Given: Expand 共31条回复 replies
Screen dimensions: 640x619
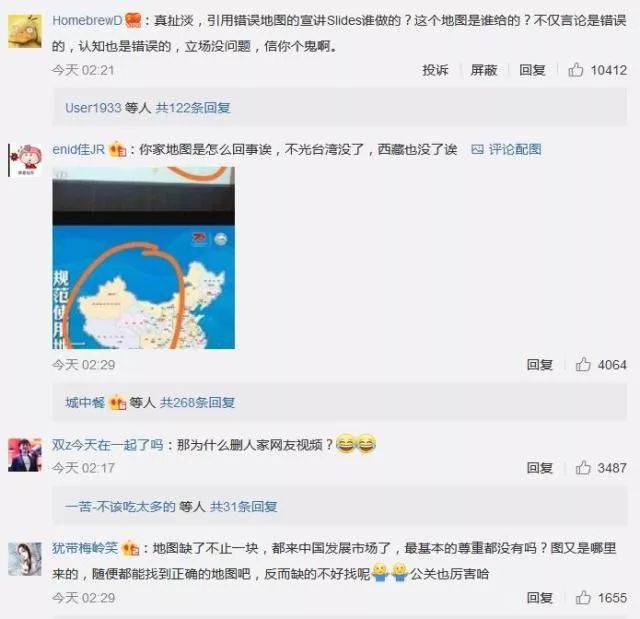Looking at the screenshot, I should point(244,506).
